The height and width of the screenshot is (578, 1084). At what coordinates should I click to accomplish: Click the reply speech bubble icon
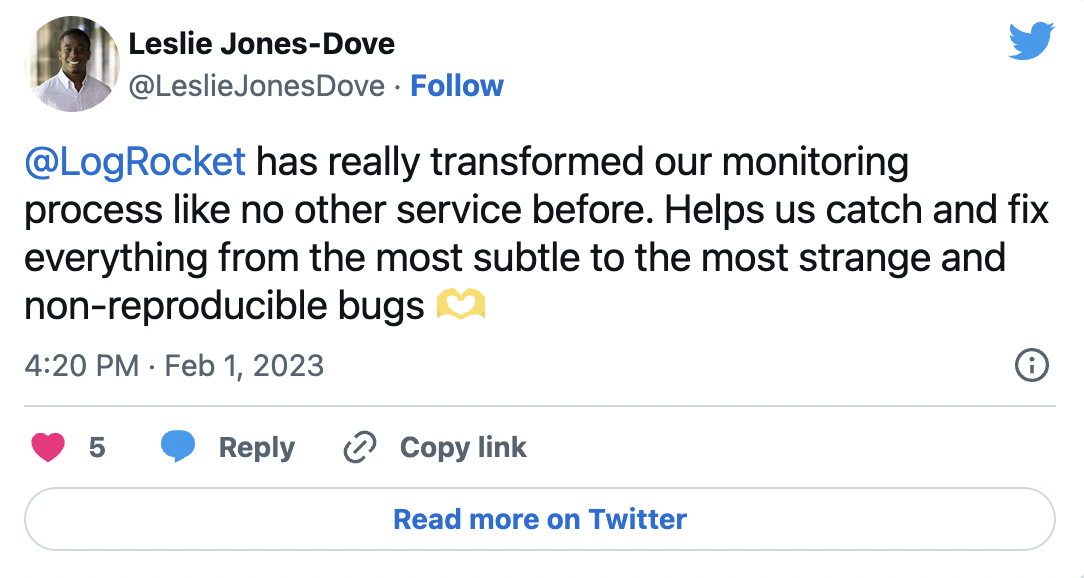tap(178, 447)
